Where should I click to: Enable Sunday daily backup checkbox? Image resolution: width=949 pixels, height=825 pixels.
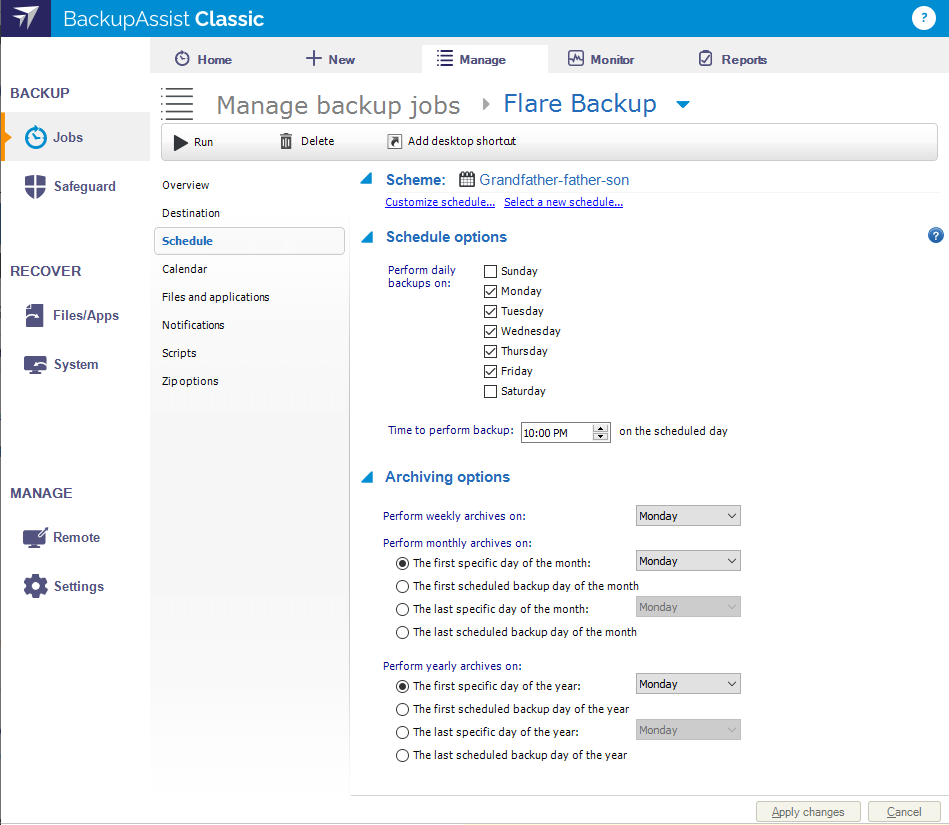pos(490,271)
